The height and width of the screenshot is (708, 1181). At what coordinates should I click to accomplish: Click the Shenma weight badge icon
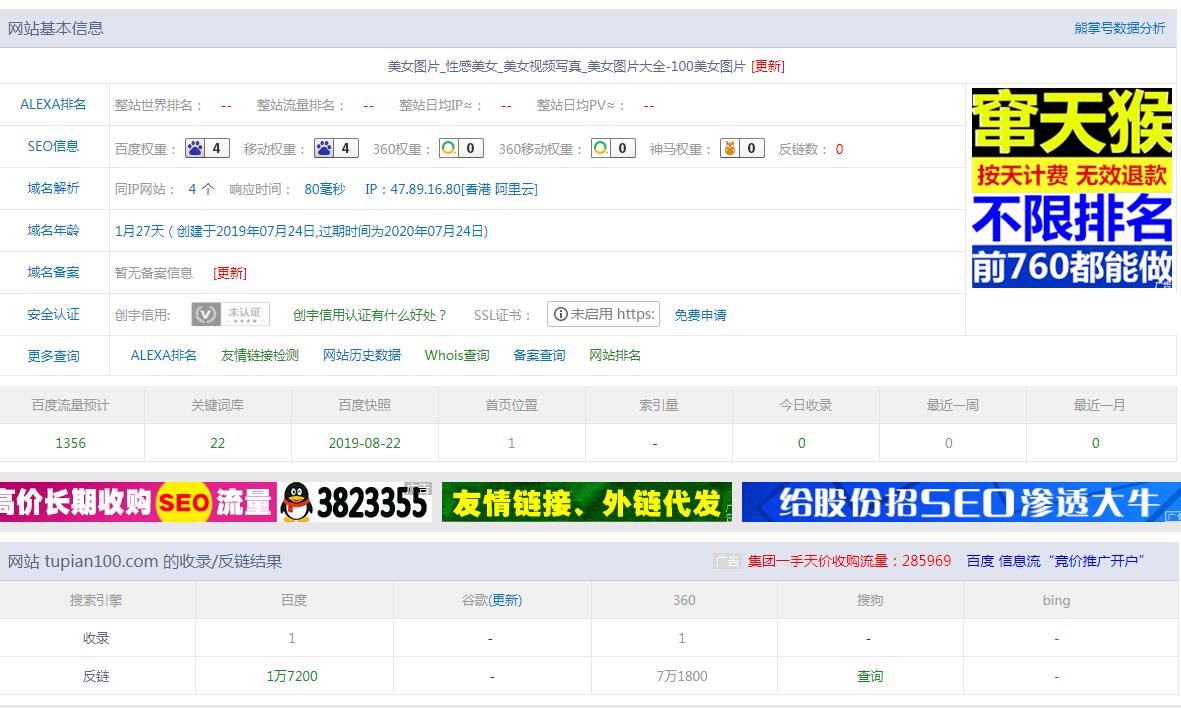click(x=743, y=148)
